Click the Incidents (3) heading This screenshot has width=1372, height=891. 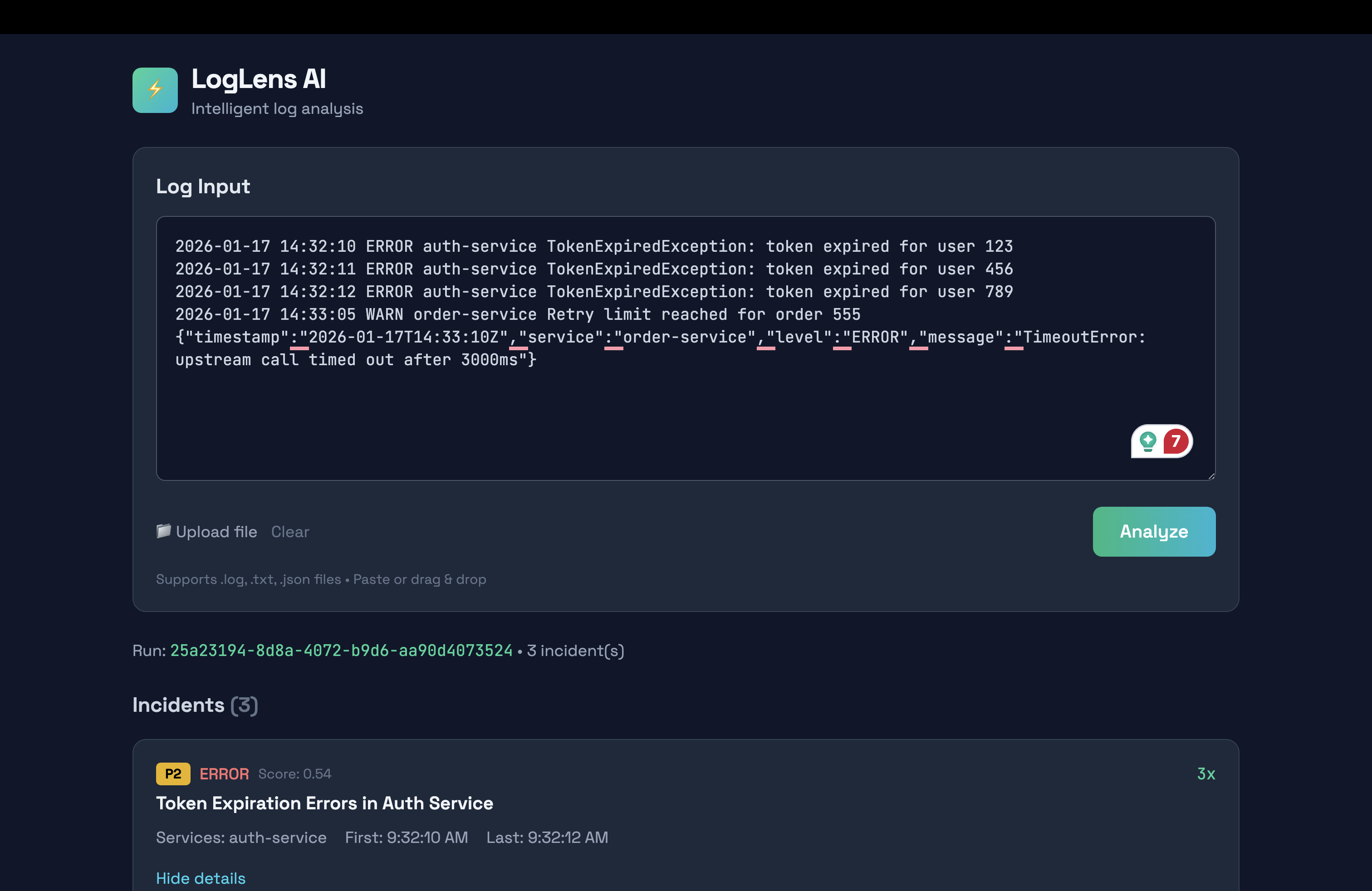pyautogui.click(x=195, y=705)
